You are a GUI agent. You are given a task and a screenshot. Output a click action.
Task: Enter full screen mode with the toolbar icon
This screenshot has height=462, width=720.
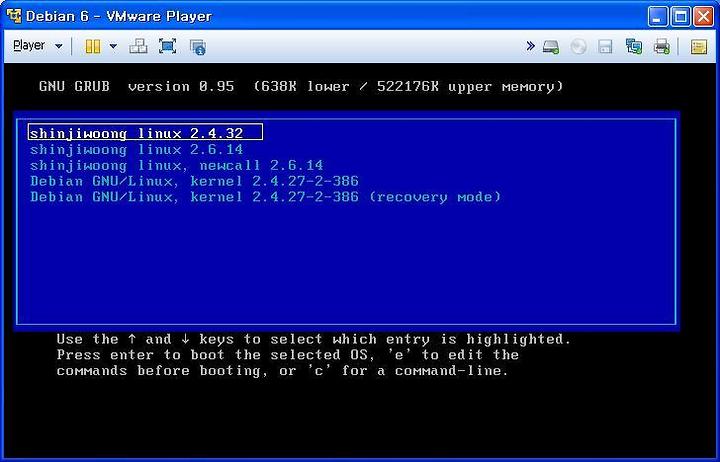[x=168, y=46]
